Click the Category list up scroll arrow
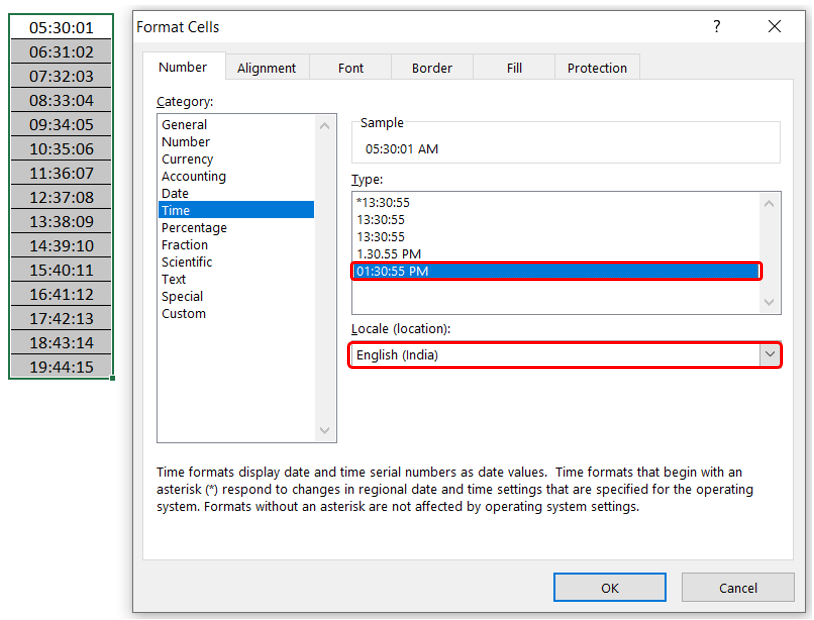This screenshot has width=814, height=620. [323, 124]
